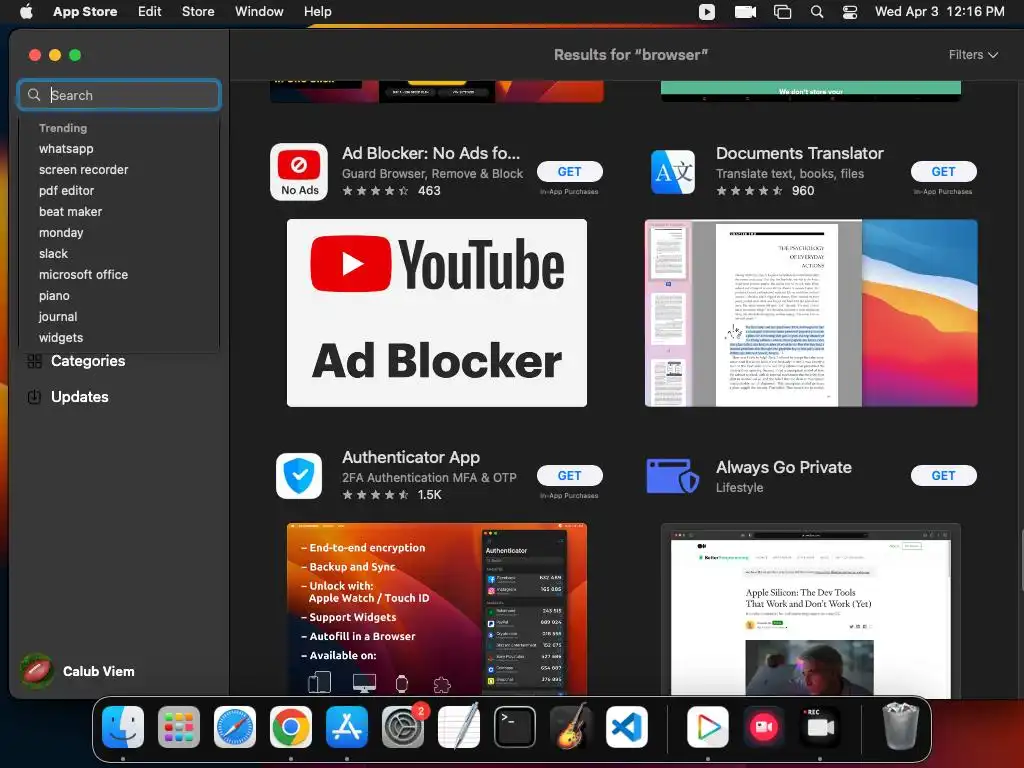
Task: Get the Ad Blocker: No Ads app
Action: [569, 171]
